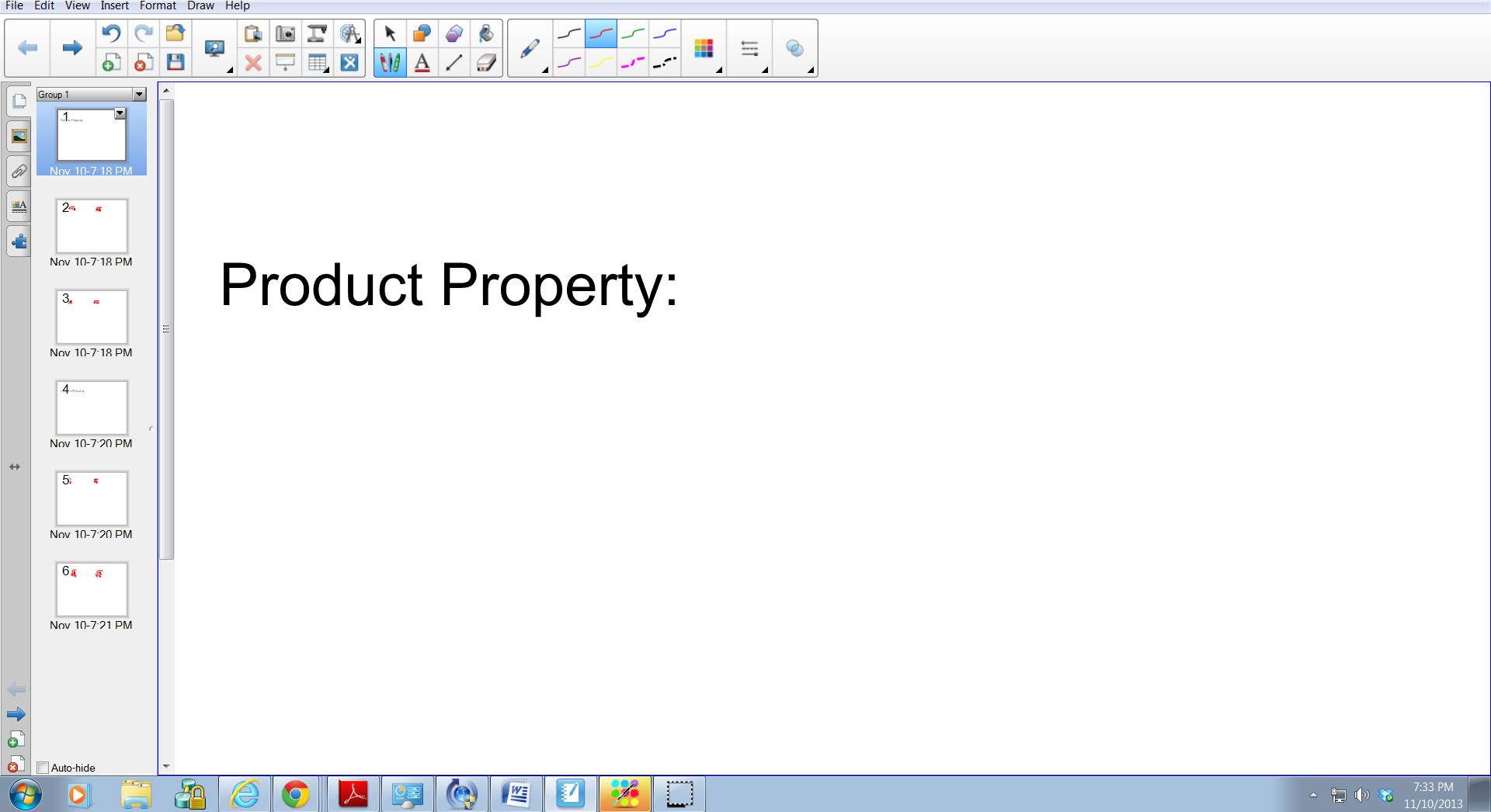
Task: Open the Gallery sidebar tab
Action: click(x=18, y=135)
